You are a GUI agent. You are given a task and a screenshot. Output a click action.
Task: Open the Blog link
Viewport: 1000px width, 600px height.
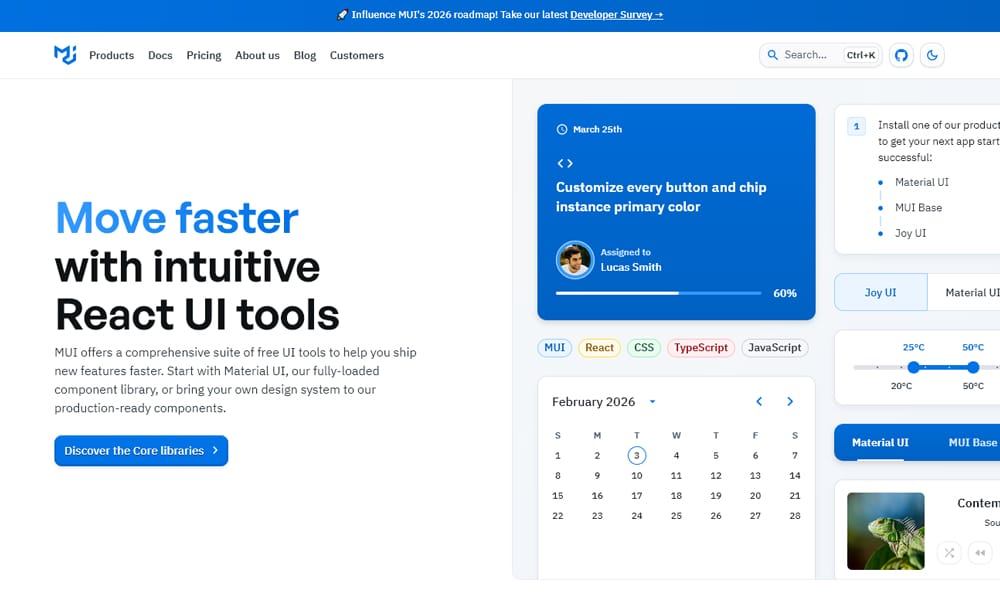pyautogui.click(x=305, y=55)
